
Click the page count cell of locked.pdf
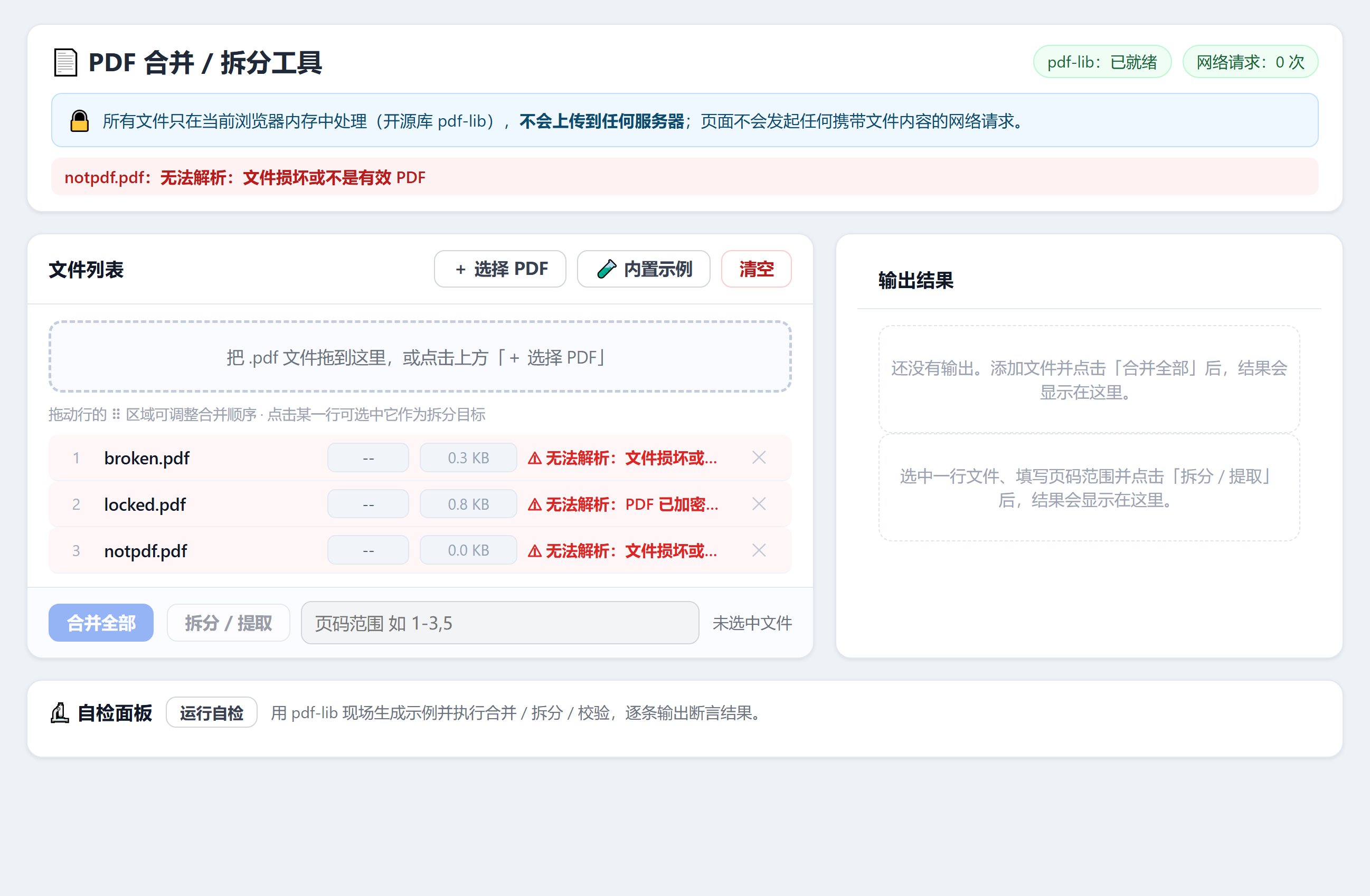pos(368,504)
